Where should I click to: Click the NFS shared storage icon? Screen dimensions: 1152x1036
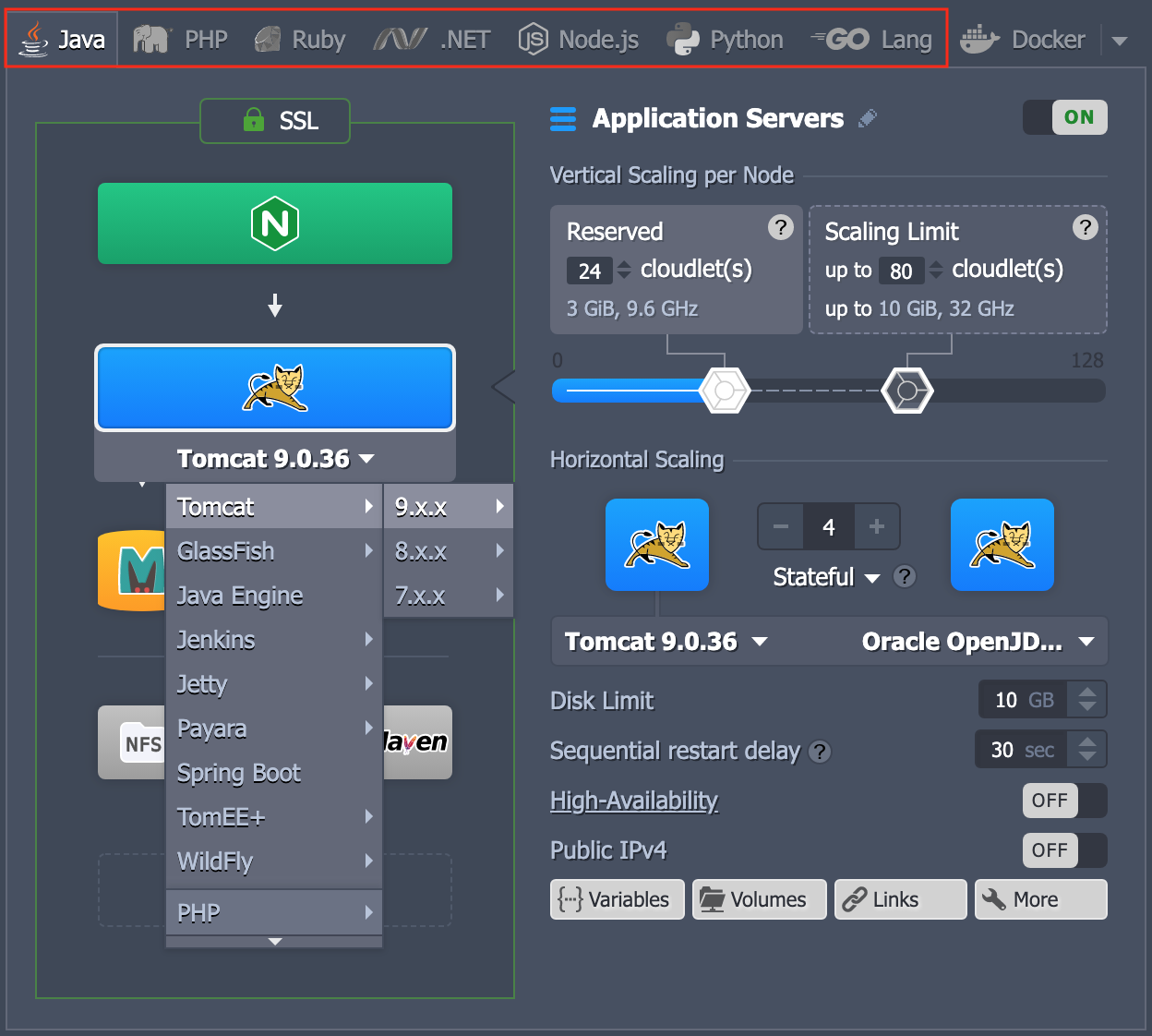pos(132,742)
